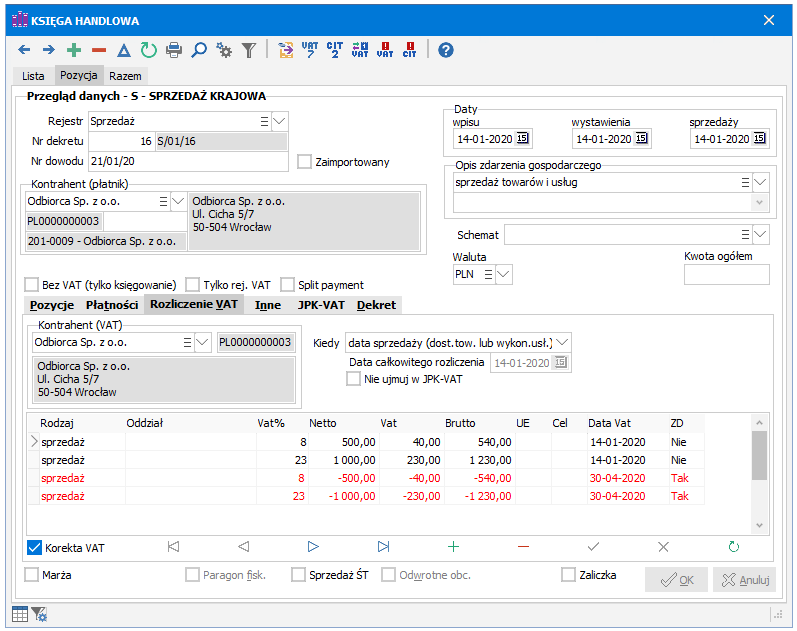
Task: Go to next row in VAT grid navigator
Action: 313,547
